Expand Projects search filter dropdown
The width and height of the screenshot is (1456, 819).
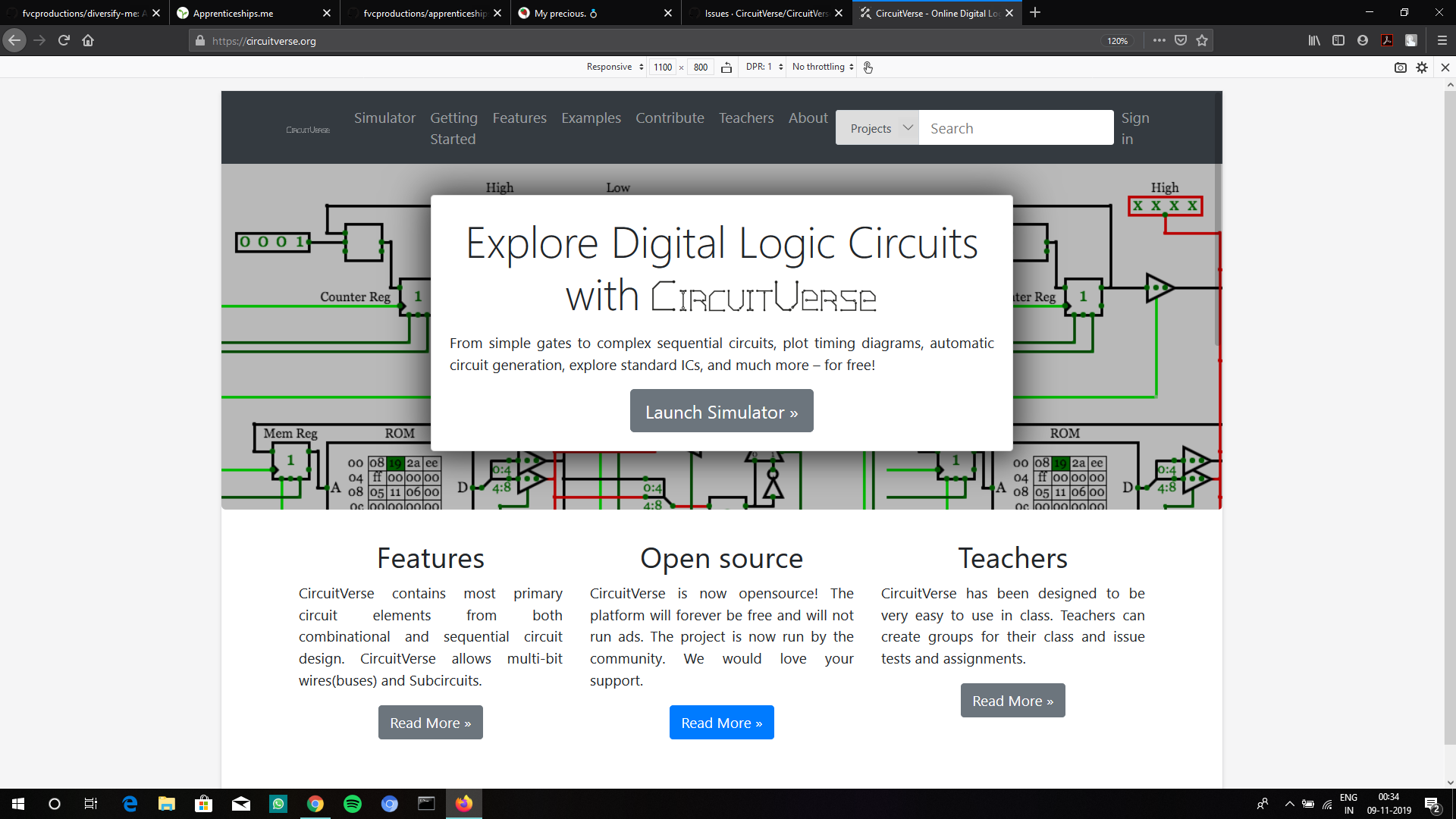click(877, 128)
